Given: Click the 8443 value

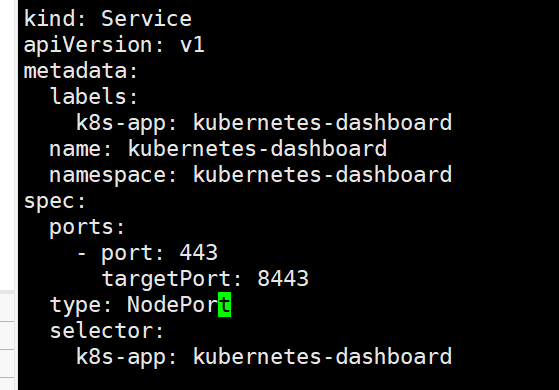Looking at the screenshot, I should 283,279.
